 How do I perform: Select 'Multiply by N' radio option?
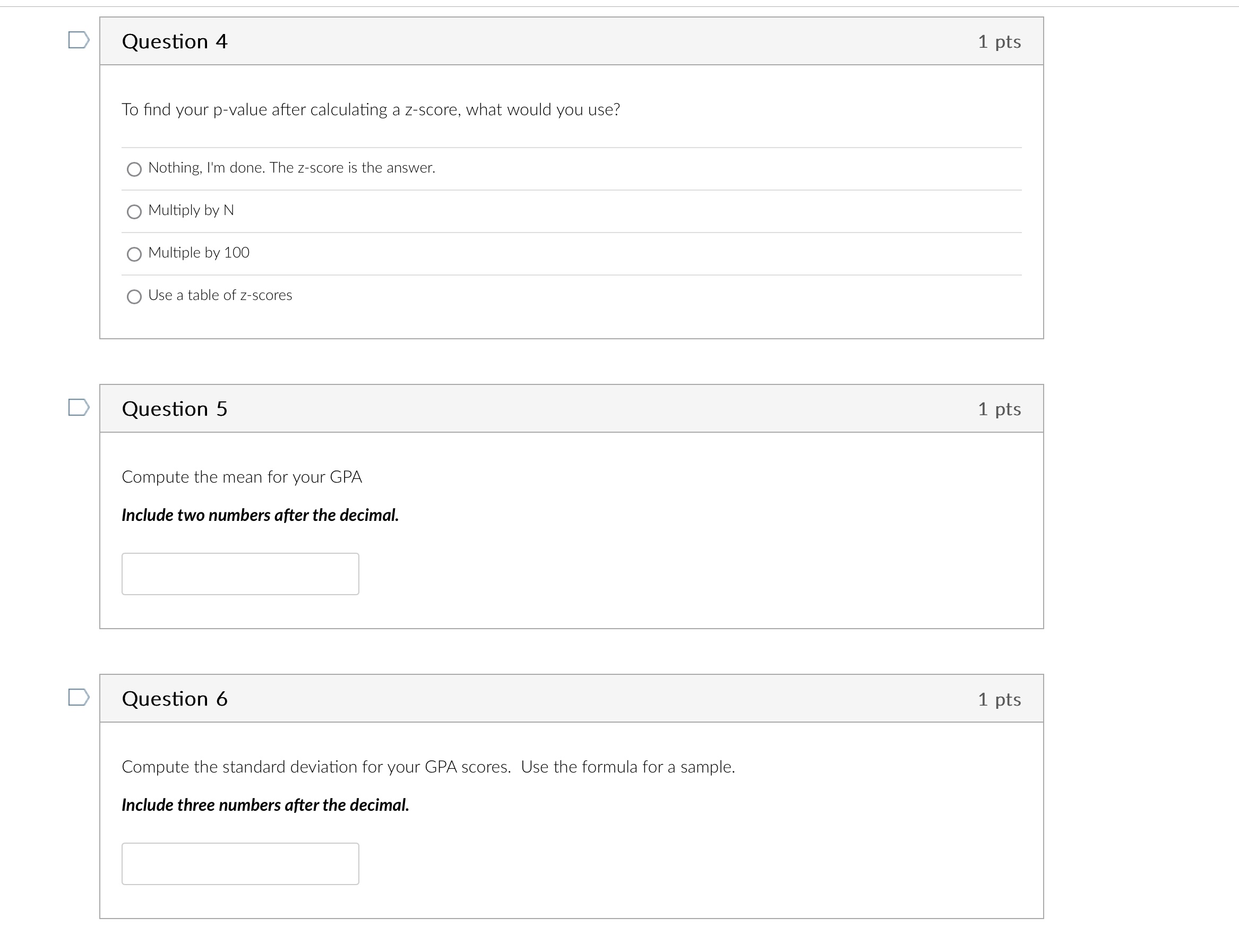134,212
